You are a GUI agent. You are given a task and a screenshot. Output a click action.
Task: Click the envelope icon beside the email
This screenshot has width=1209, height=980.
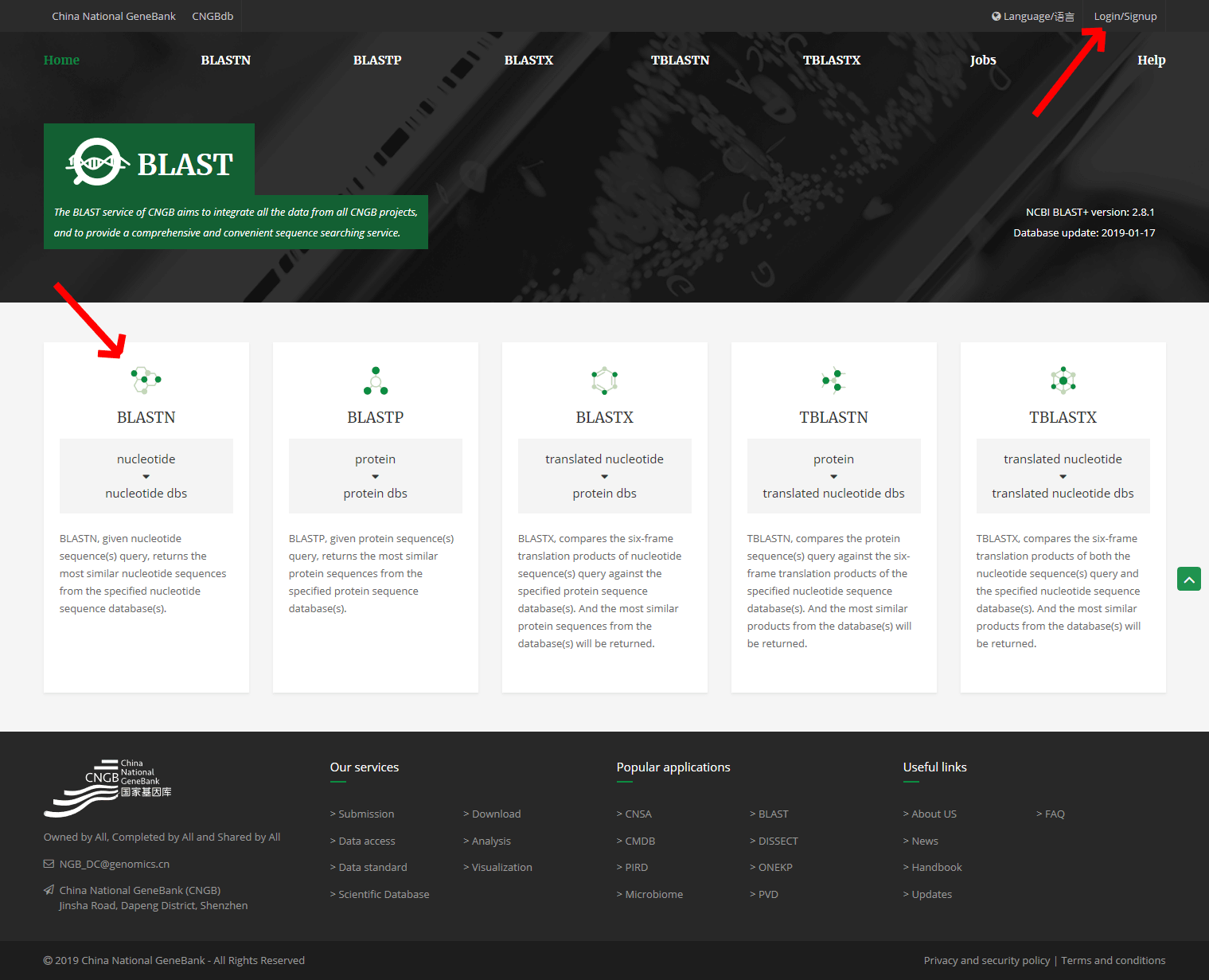[49, 864]
